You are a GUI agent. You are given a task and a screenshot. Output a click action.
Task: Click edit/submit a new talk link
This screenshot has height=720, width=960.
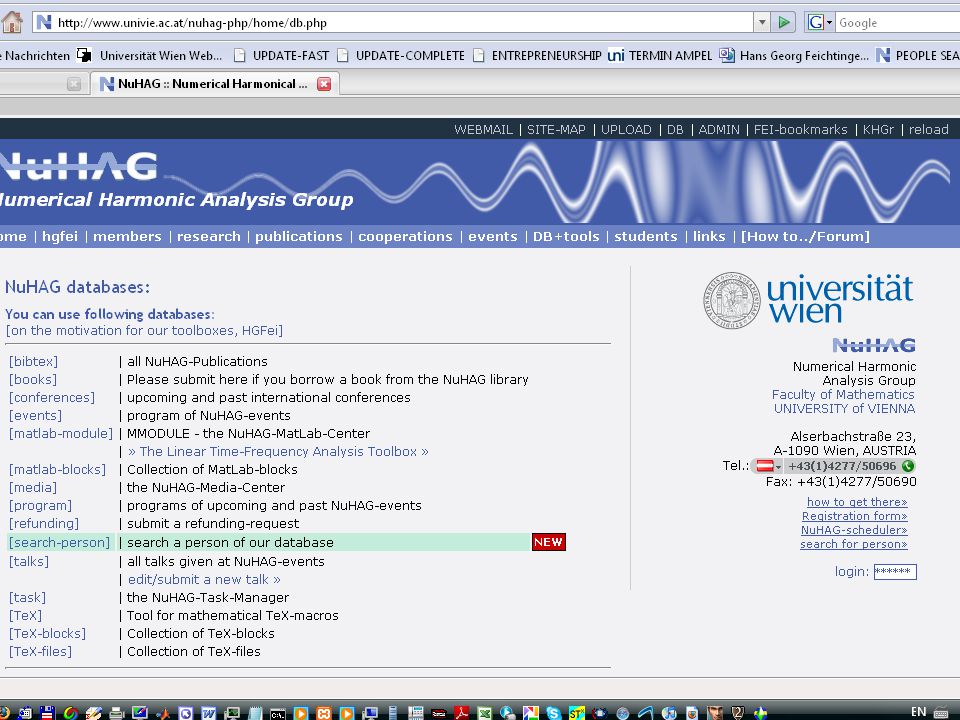[x=204, y=579]
